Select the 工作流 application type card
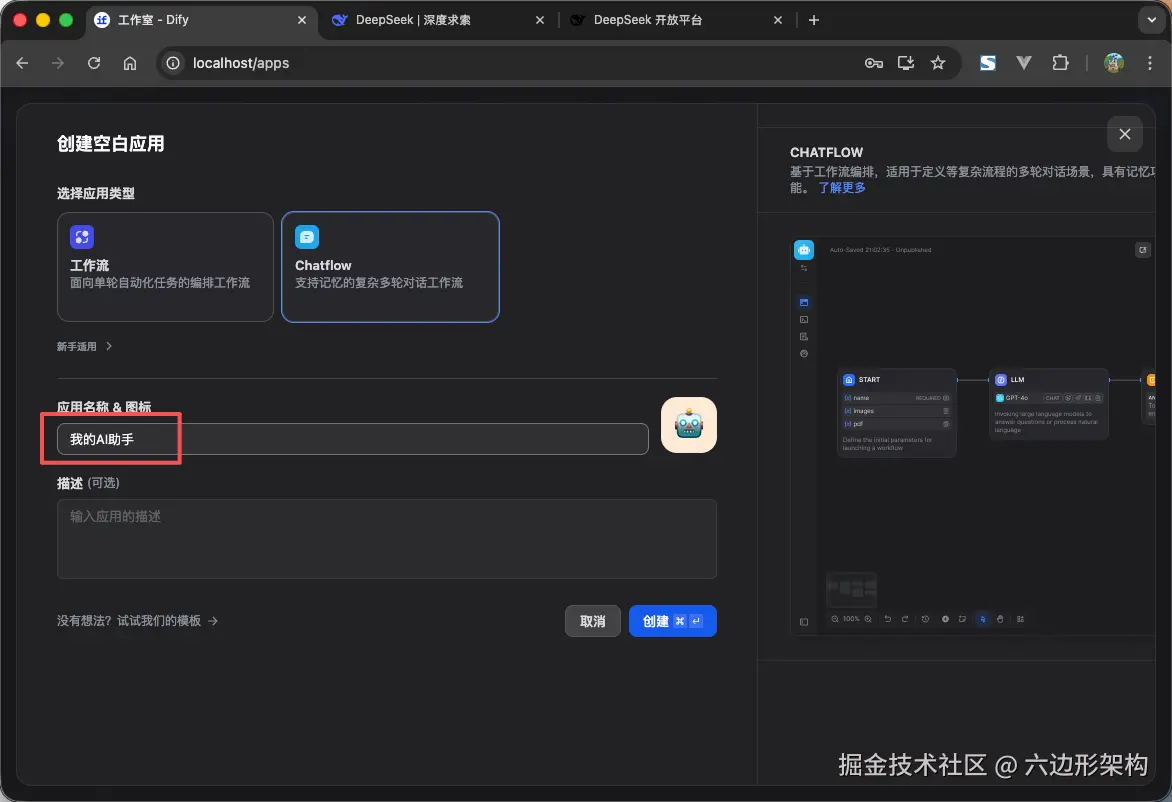 [x=165, y=266]
